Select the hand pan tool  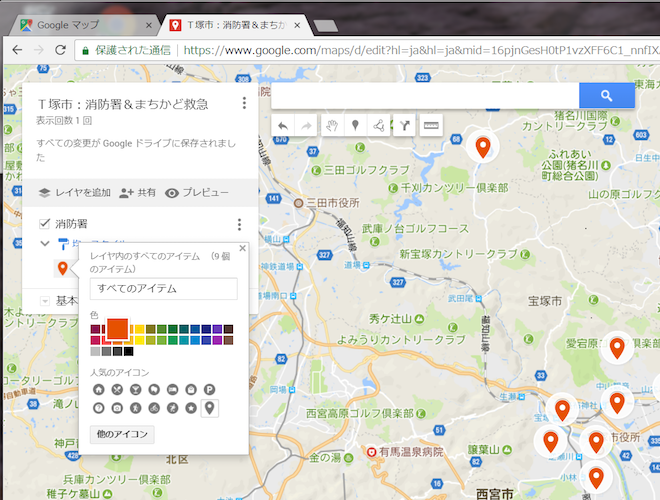click(x=332, y=125)
